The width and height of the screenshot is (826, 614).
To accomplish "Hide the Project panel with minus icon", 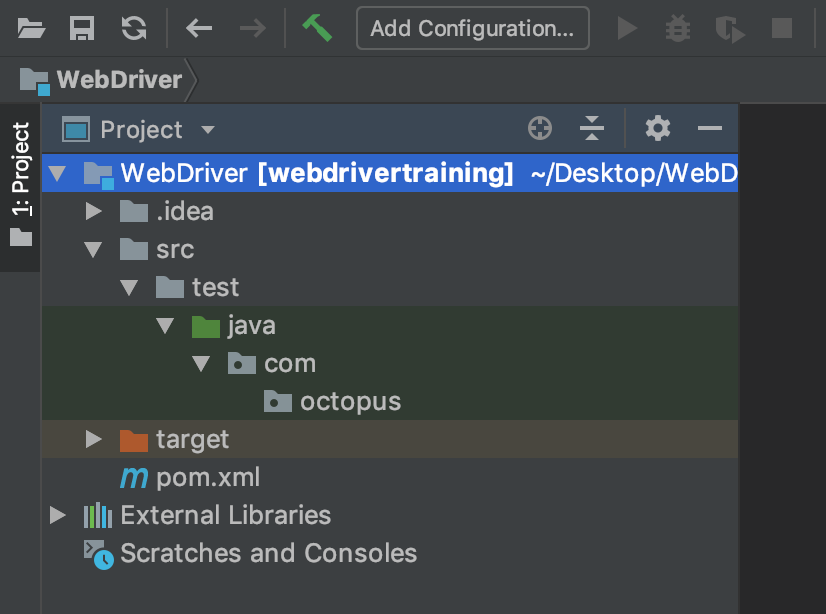I will [x=710, y=129].
